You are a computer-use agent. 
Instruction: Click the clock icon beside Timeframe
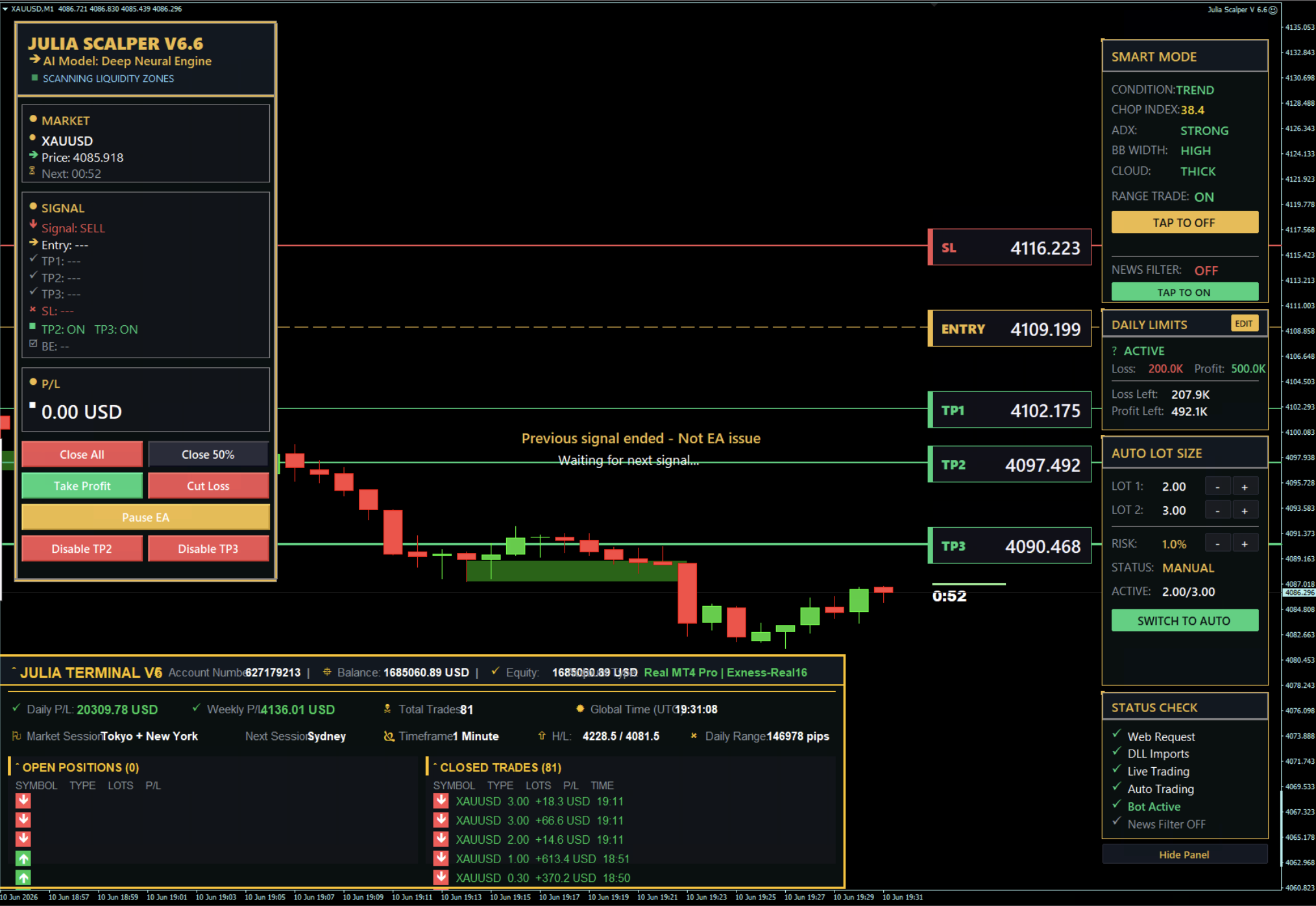tap(389, 736)
